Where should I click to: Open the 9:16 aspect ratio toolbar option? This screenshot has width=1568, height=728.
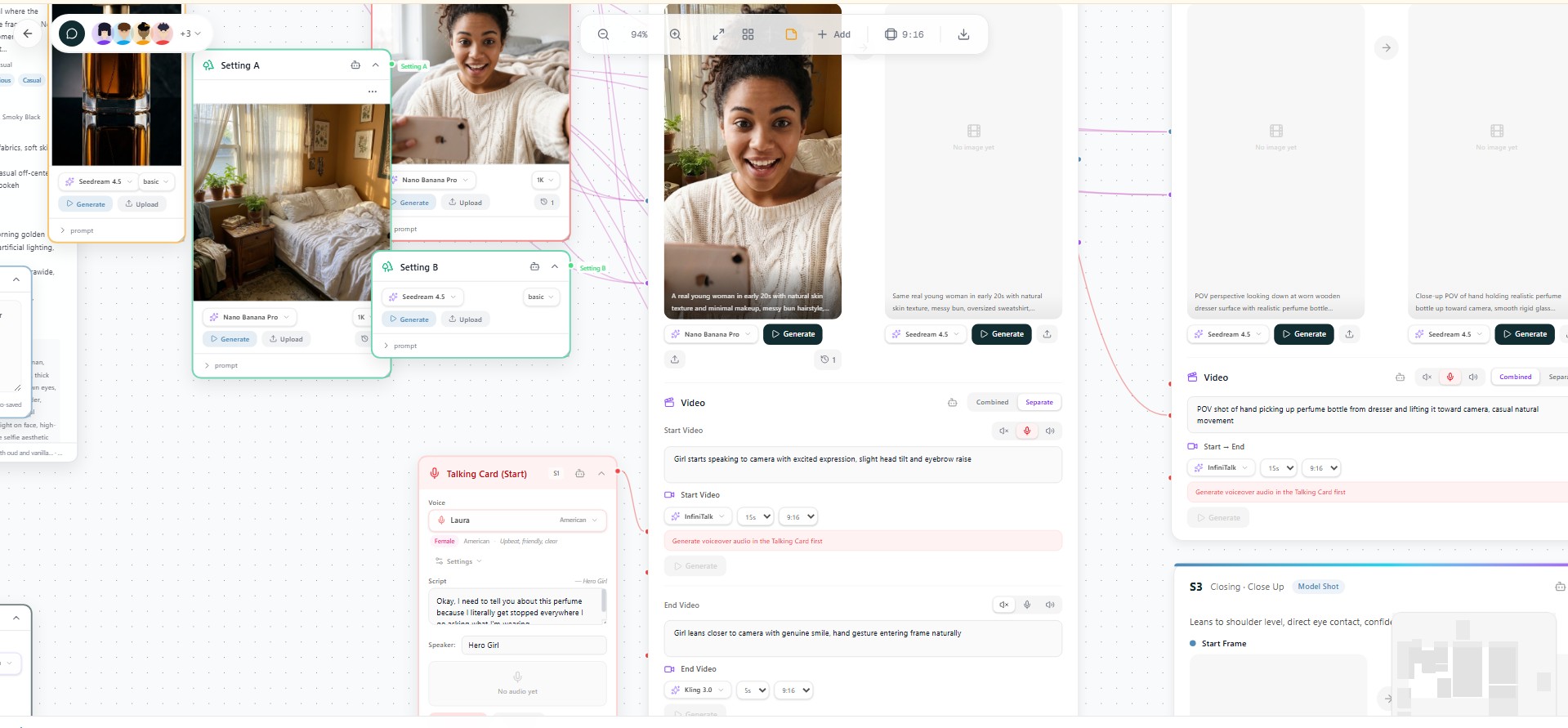[905, 34]
